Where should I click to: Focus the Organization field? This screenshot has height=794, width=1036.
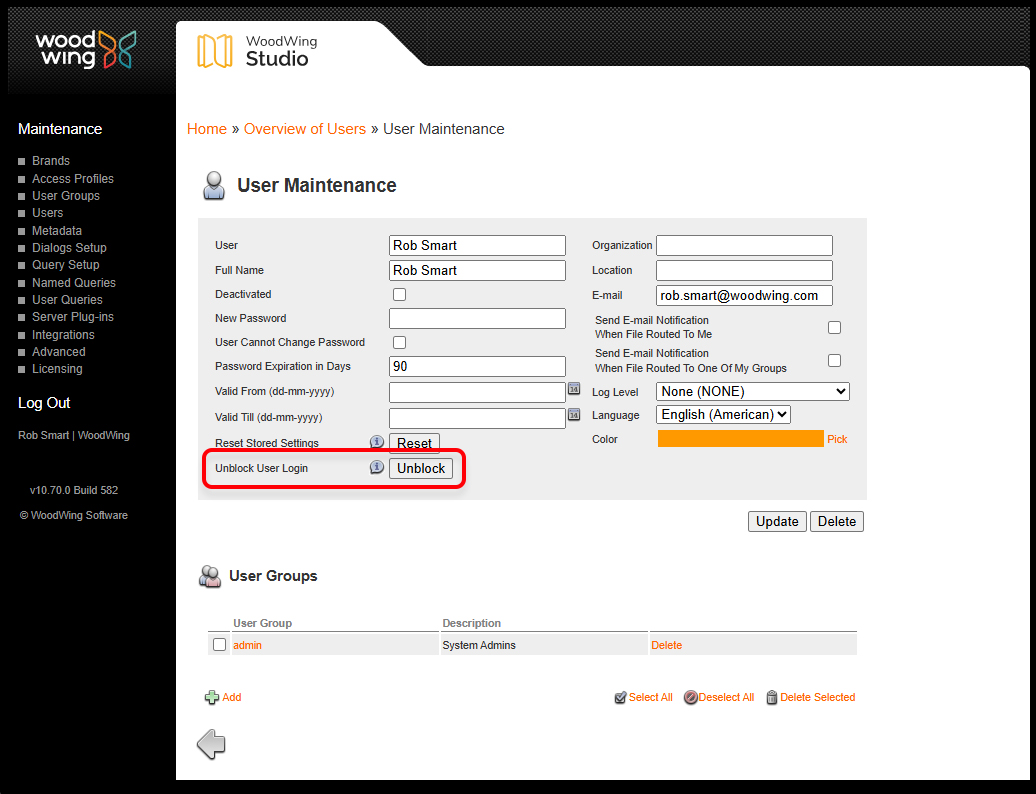pos(744,245)
